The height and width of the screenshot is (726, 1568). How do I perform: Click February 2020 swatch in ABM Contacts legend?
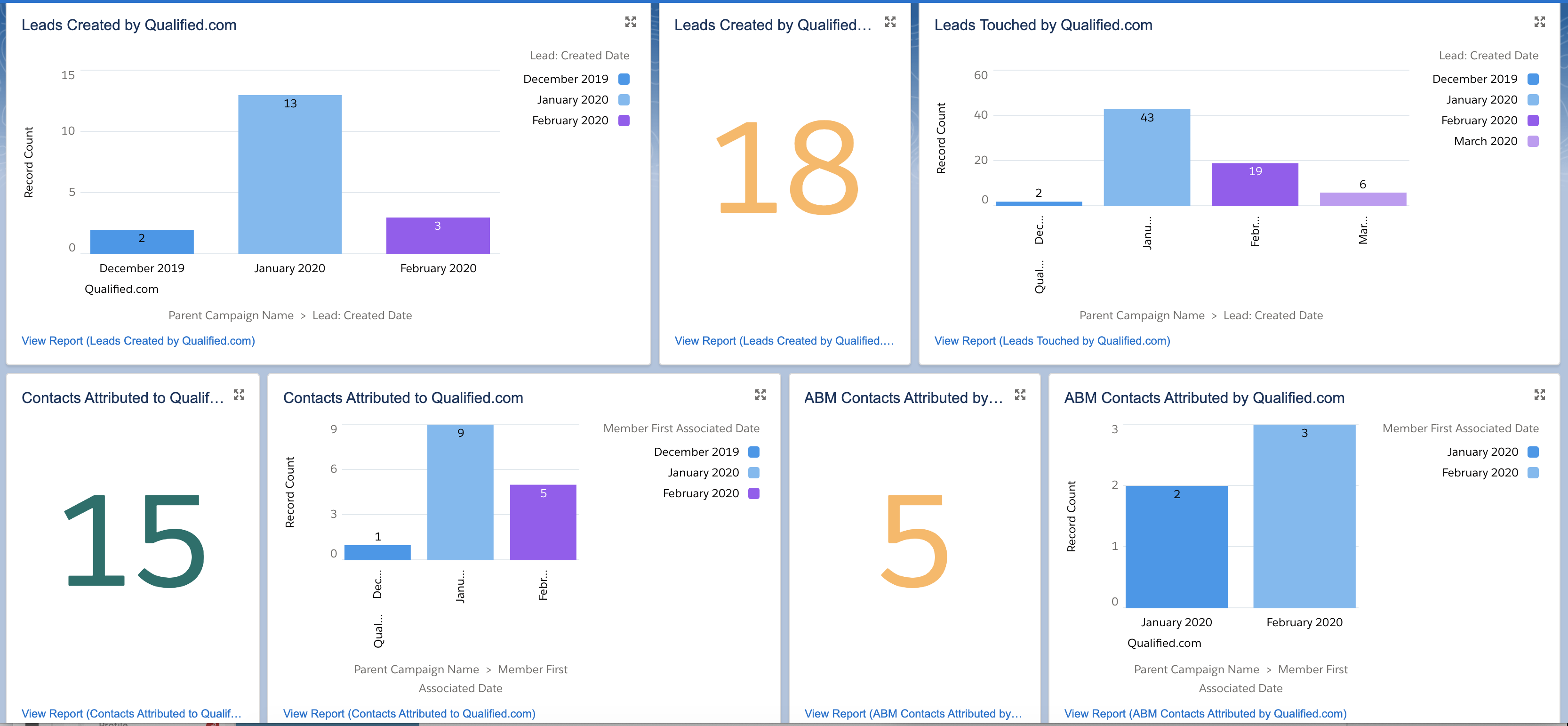1533,473
